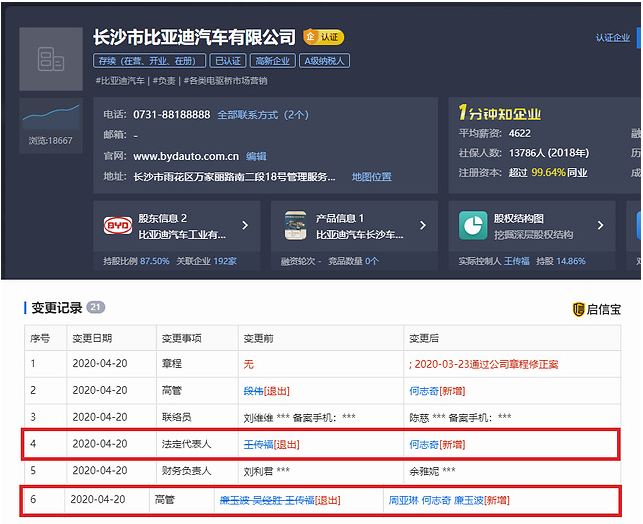The width and height of the screenshot is (643, 524).
Task: Expand the 股东信息 card arrow
Action: 245,225
